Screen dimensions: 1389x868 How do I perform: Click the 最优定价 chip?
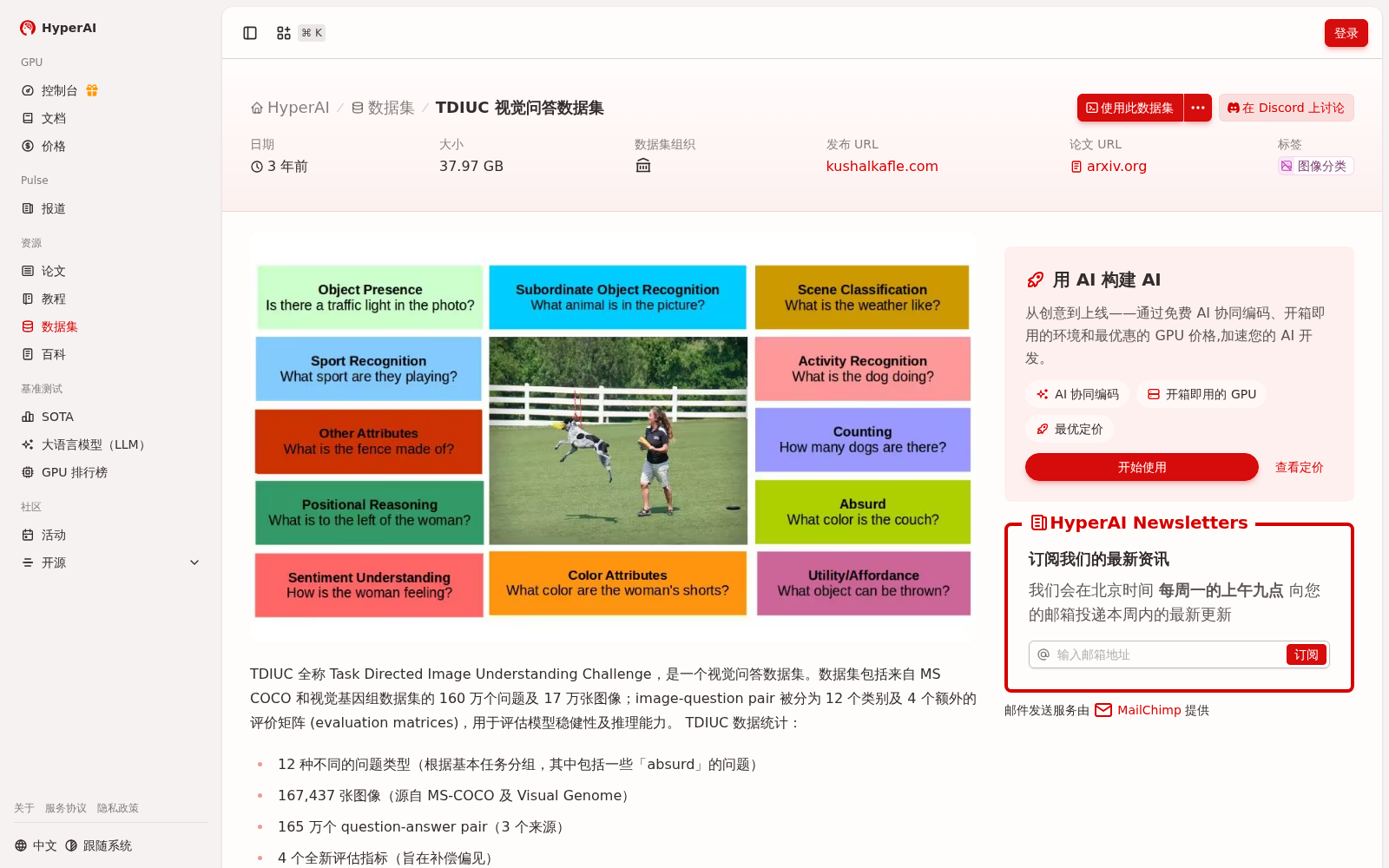[1070, 429]
